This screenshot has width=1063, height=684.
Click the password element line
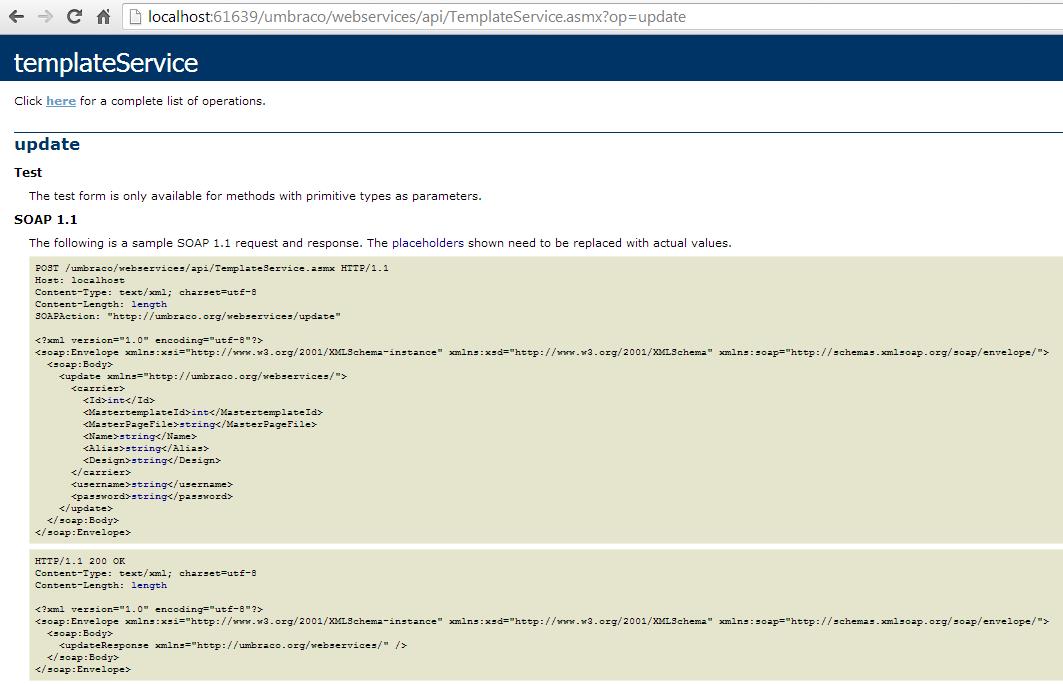(152, 496)
